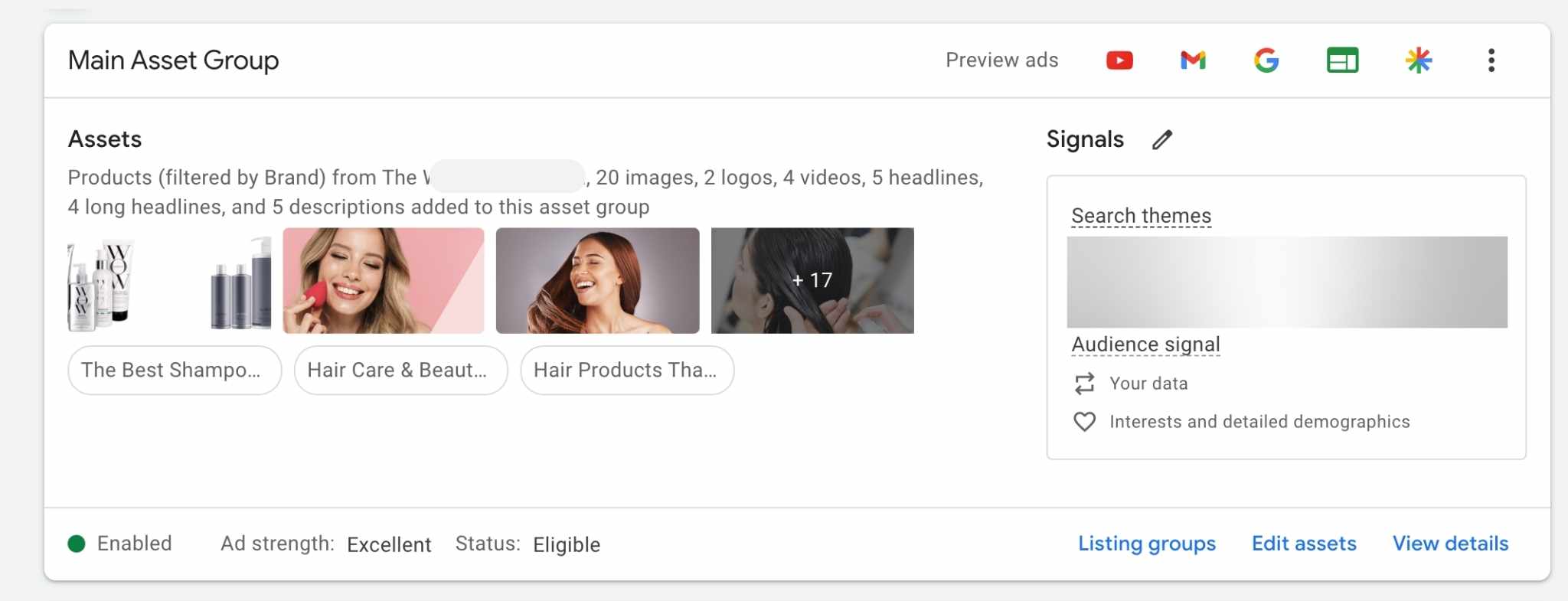Open the product bottles thumbnail
Viewport: 1568px width, 601px height.
tap(169, 281)
